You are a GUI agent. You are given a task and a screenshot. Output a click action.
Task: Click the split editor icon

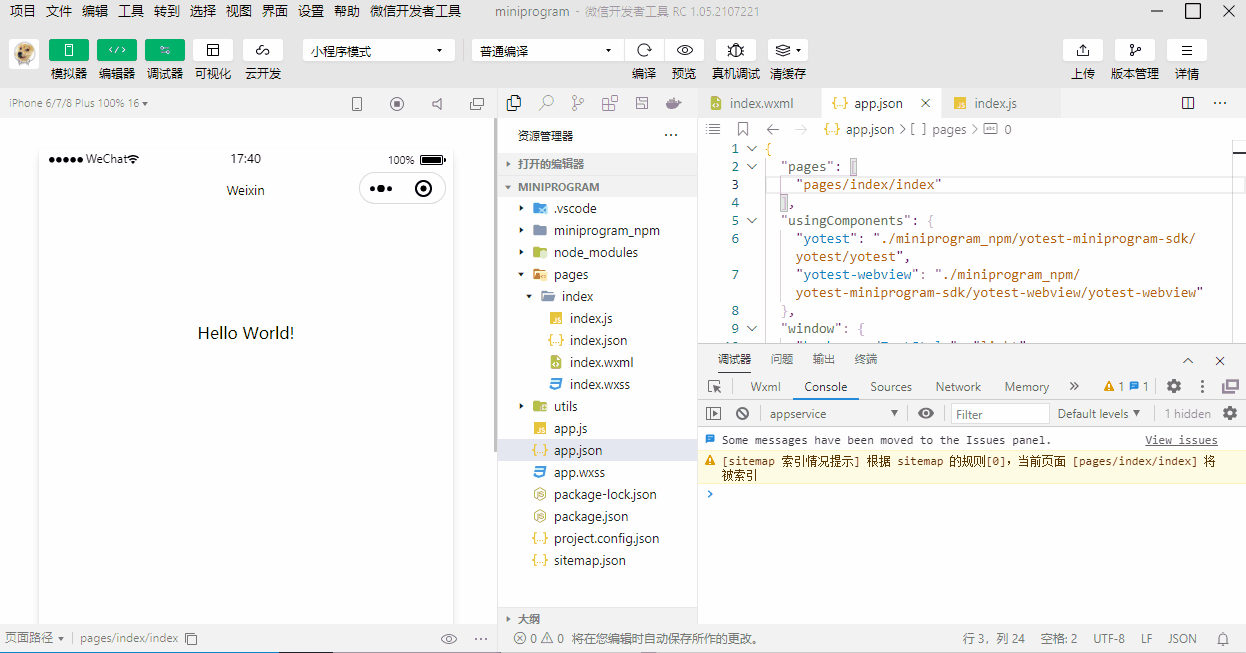pyautogui.click(x=1188, y=103)
